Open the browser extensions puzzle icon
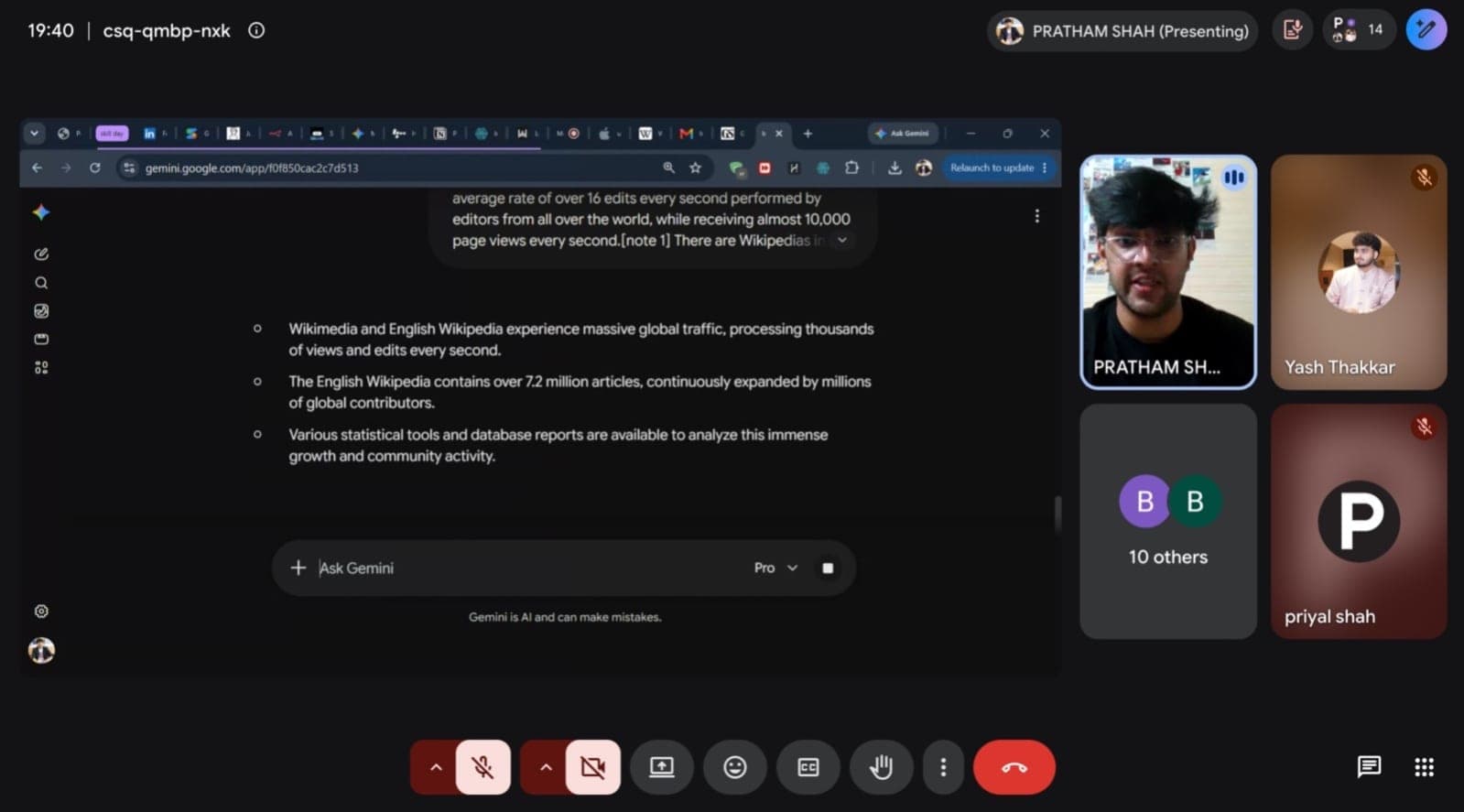 (x=851, y=168)
